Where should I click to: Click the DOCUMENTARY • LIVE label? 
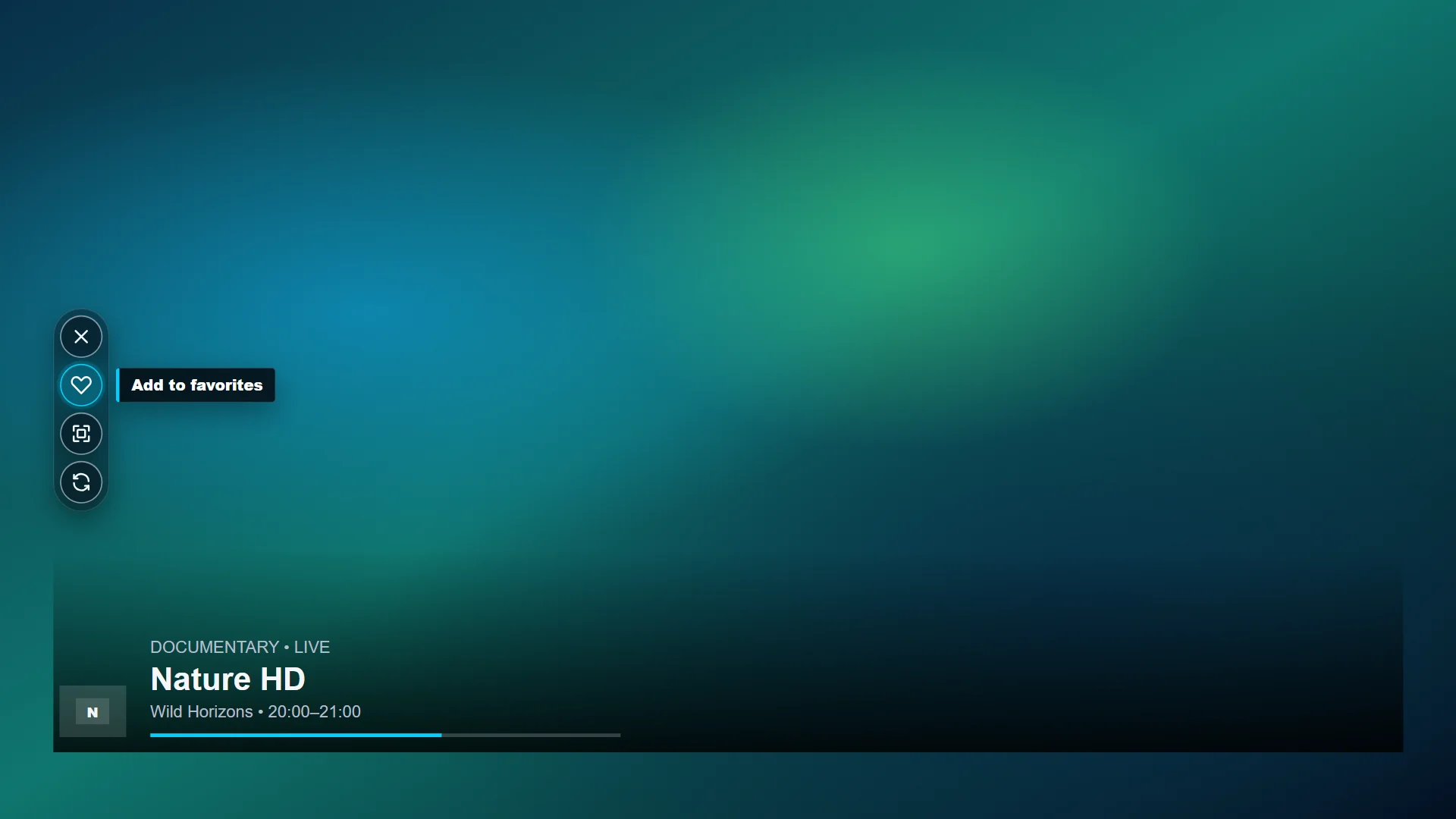tap(240, 647)
